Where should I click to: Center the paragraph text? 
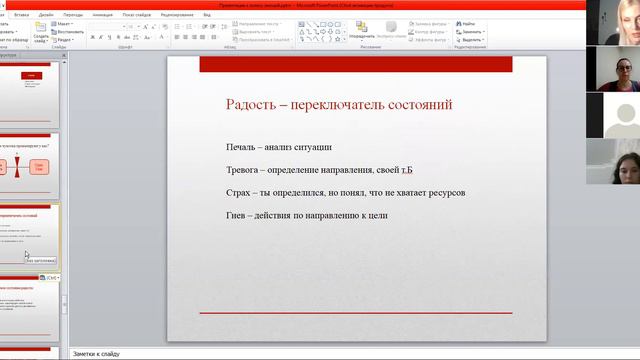tap(186, 37)
